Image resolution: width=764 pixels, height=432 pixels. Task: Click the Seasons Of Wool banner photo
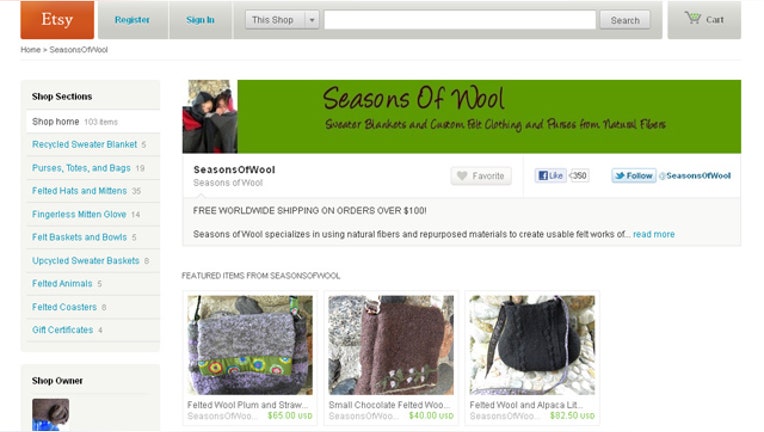(210, 116)
